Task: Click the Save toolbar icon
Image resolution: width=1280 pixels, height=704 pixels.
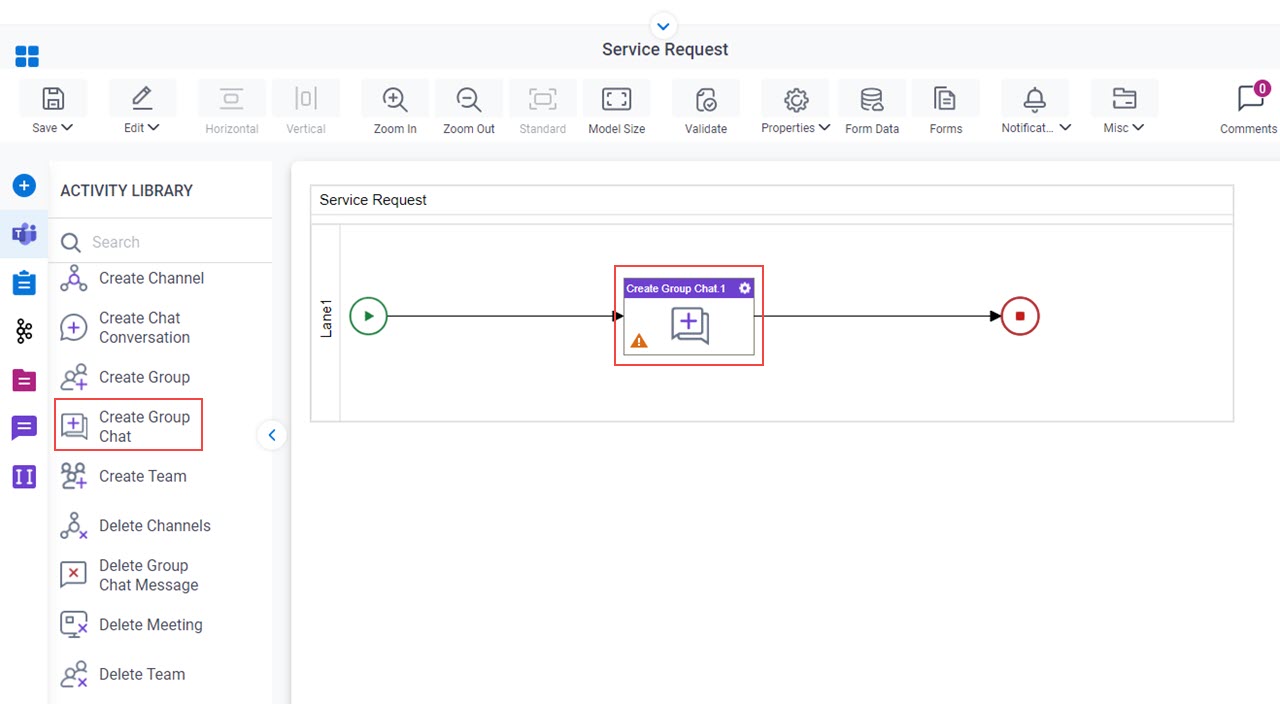Action: [x=53, y=98]
